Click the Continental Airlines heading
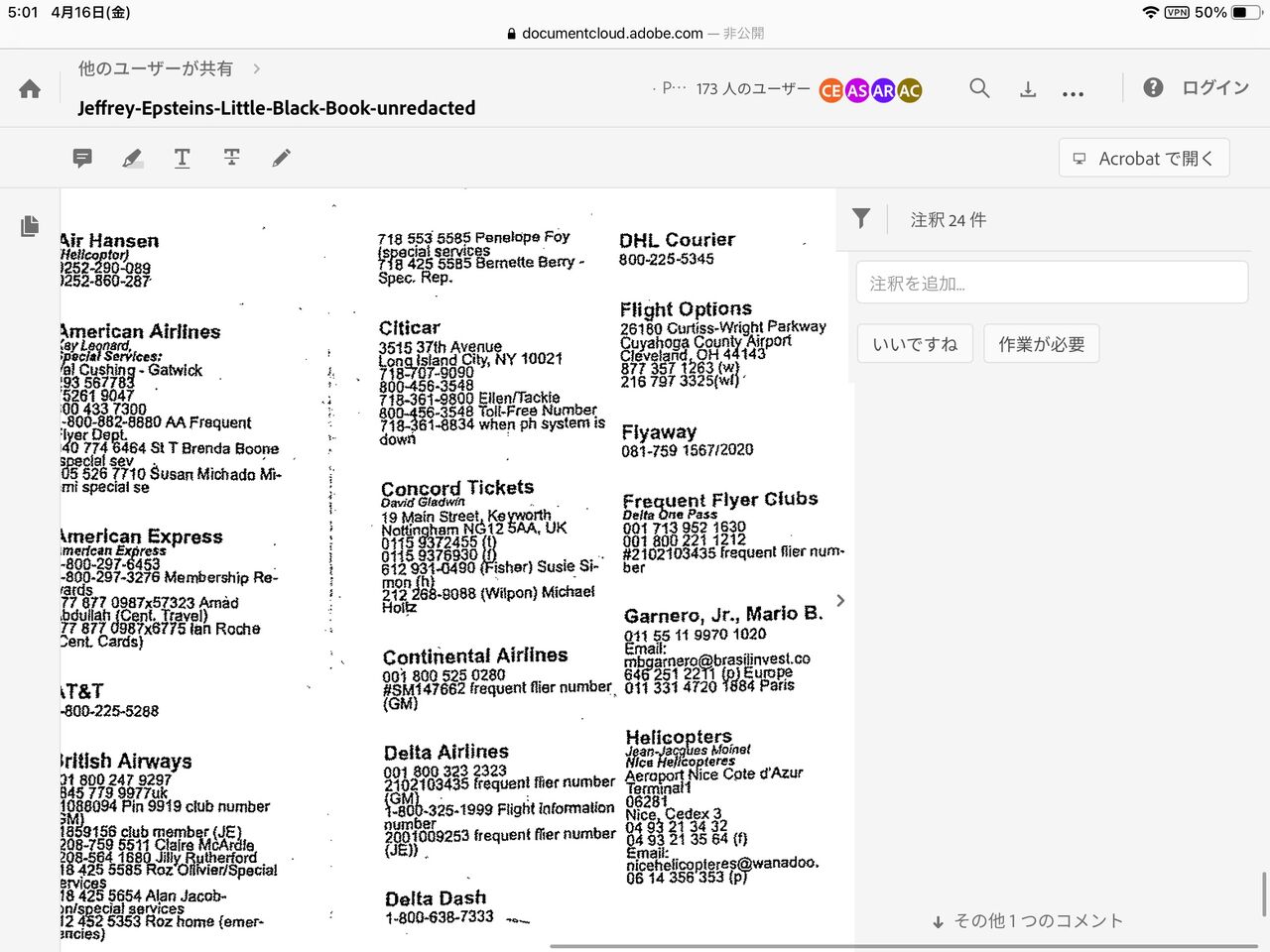This screenshot has width=1270, height=952. coord(475,655)
